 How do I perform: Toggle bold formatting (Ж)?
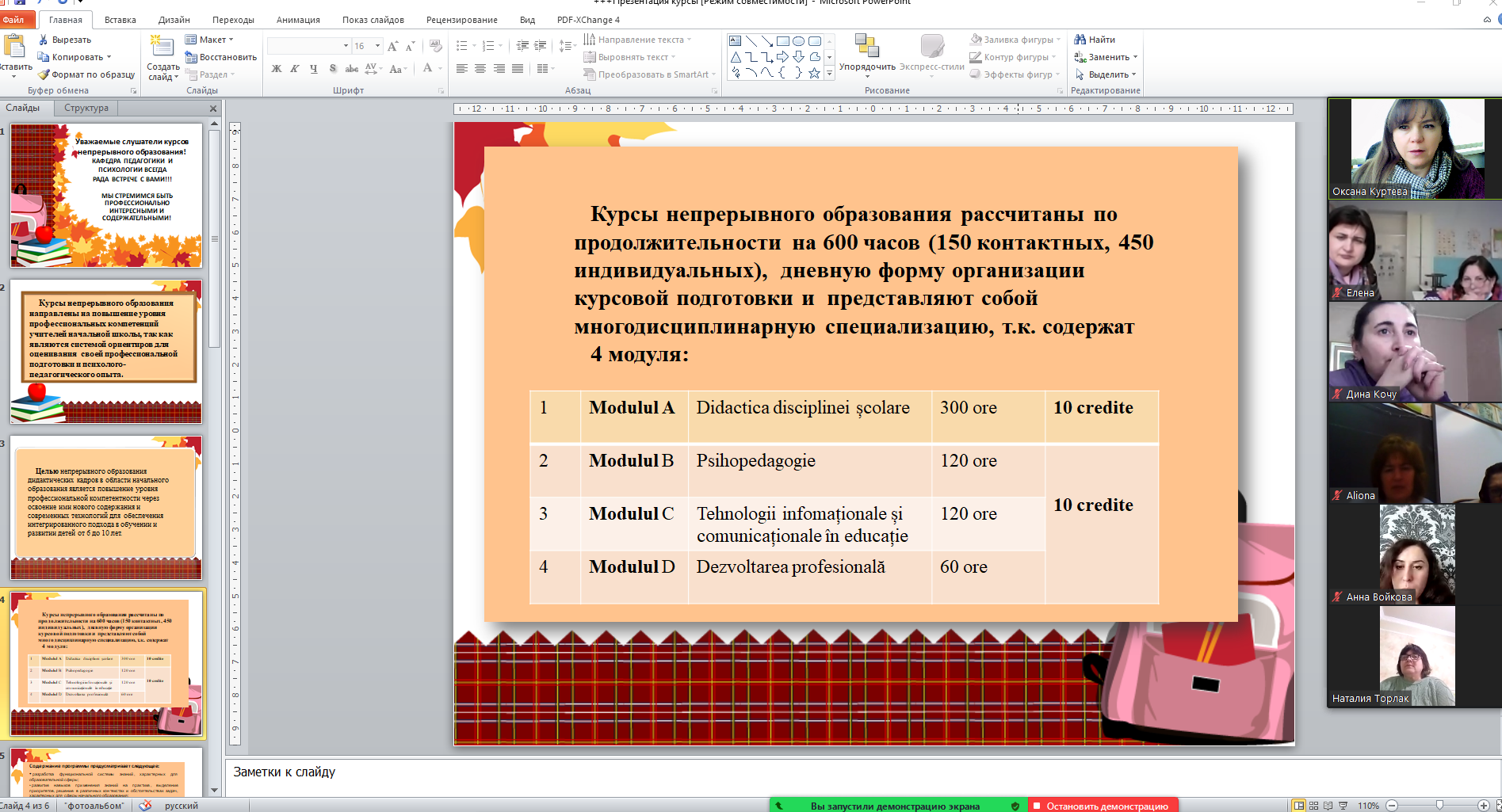pyautogui.click(x=277, y=69)
